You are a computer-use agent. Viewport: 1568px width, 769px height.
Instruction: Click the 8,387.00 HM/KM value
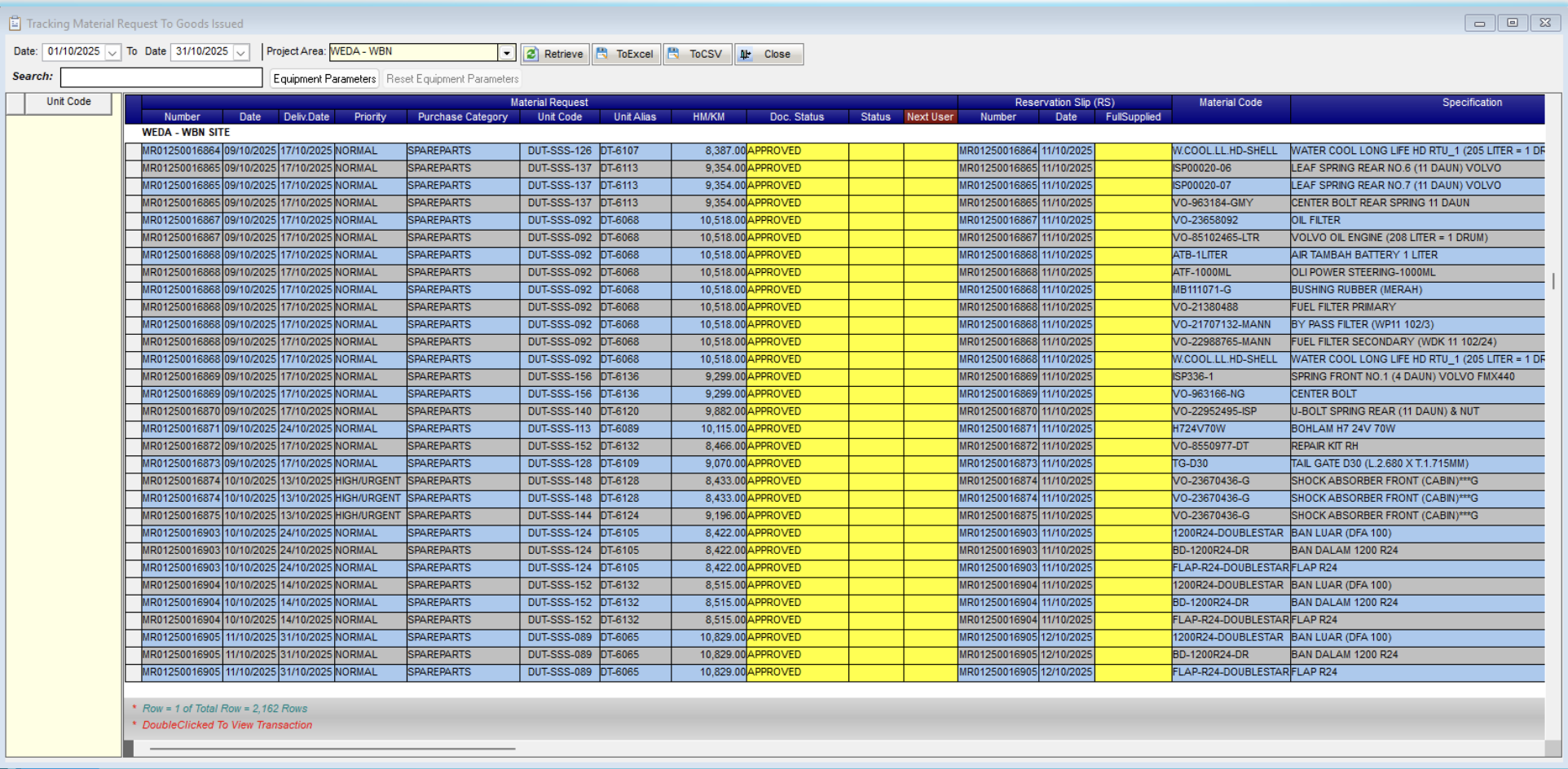click(x=709, y=151)
